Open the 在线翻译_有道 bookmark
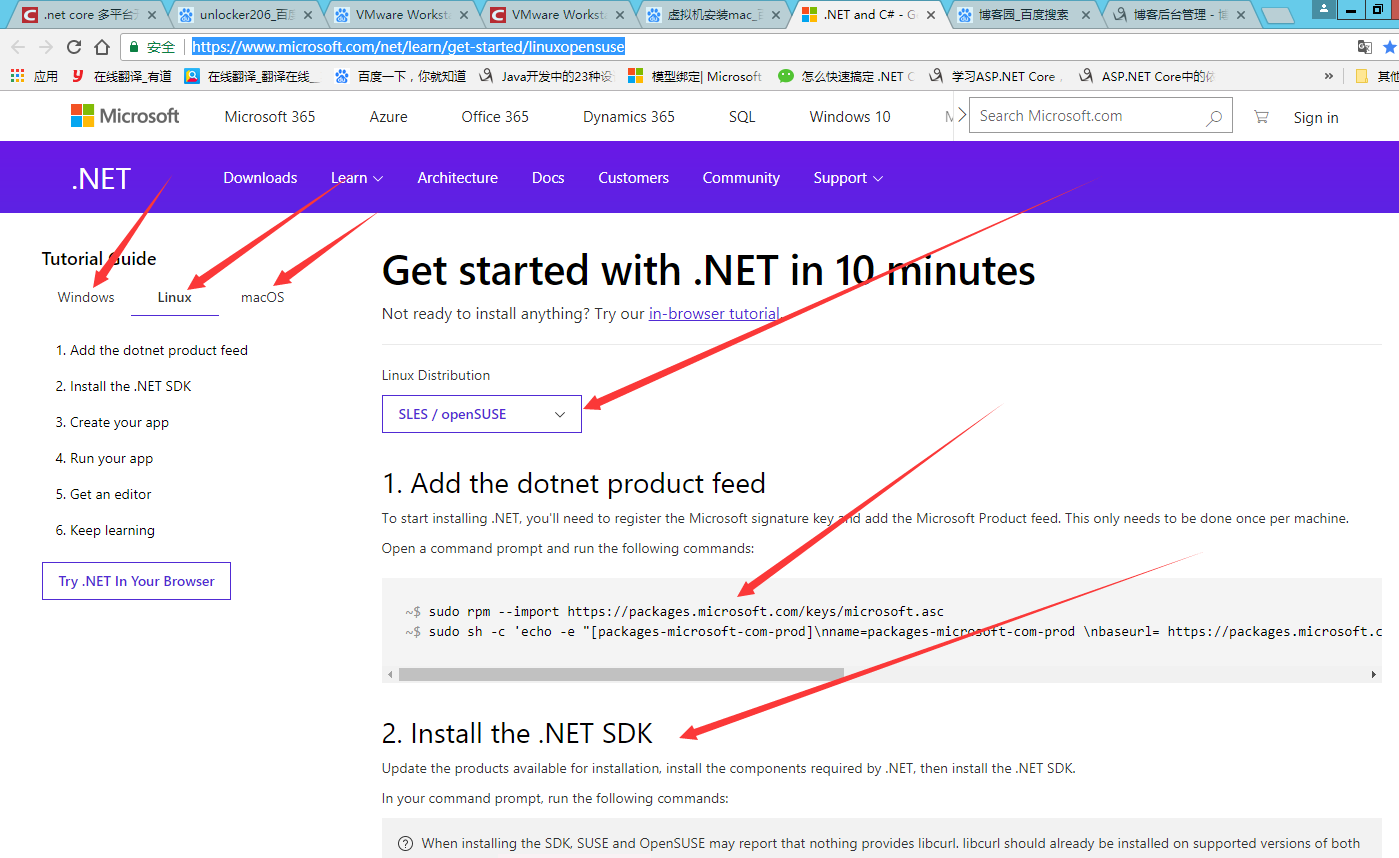1399x858 pixels. [x=121, y=76]
